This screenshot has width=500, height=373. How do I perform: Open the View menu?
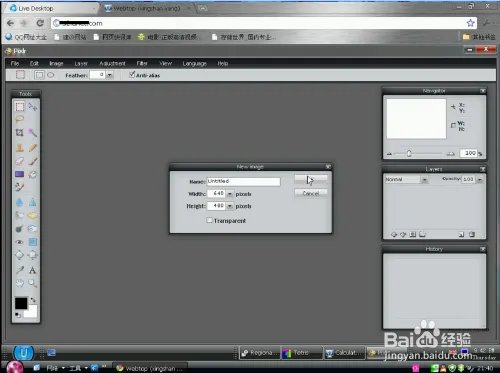click(165, 63)
